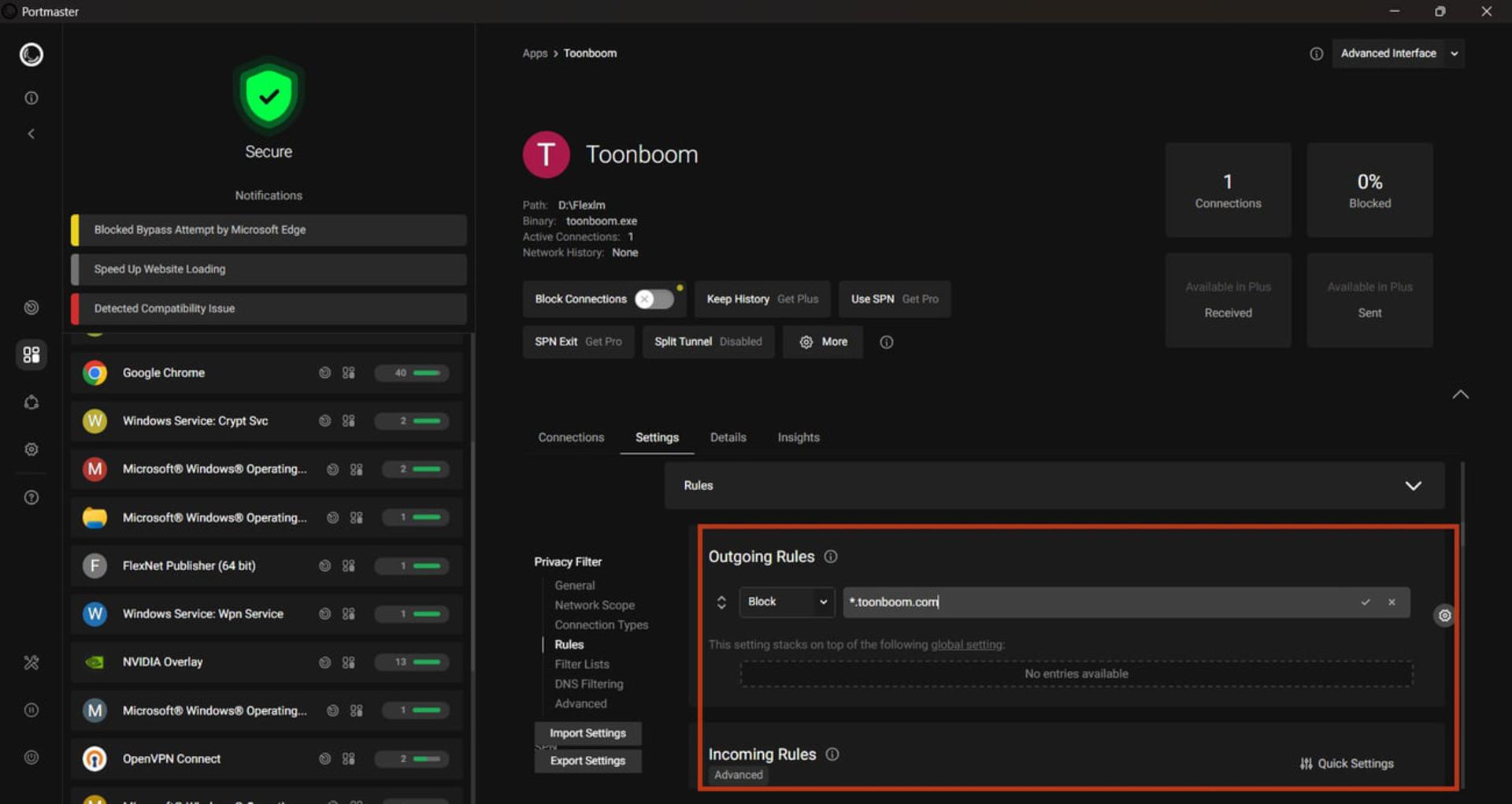The image size is (1512, 804).
Task: Click the radar icon in the OpenVPN Connect row
Action: (324, 758)
